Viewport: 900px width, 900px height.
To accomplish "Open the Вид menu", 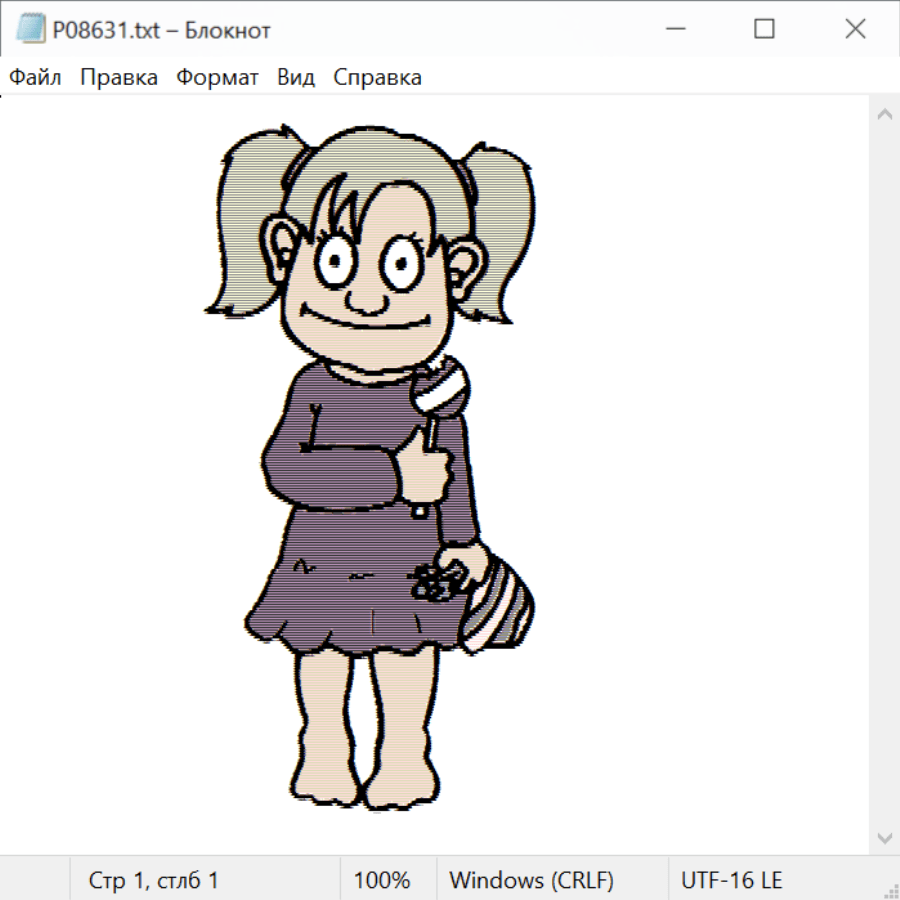I will (296, 78).
